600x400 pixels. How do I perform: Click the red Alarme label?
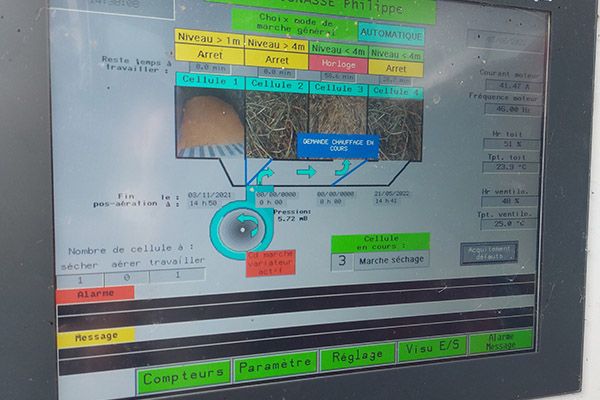94,294
